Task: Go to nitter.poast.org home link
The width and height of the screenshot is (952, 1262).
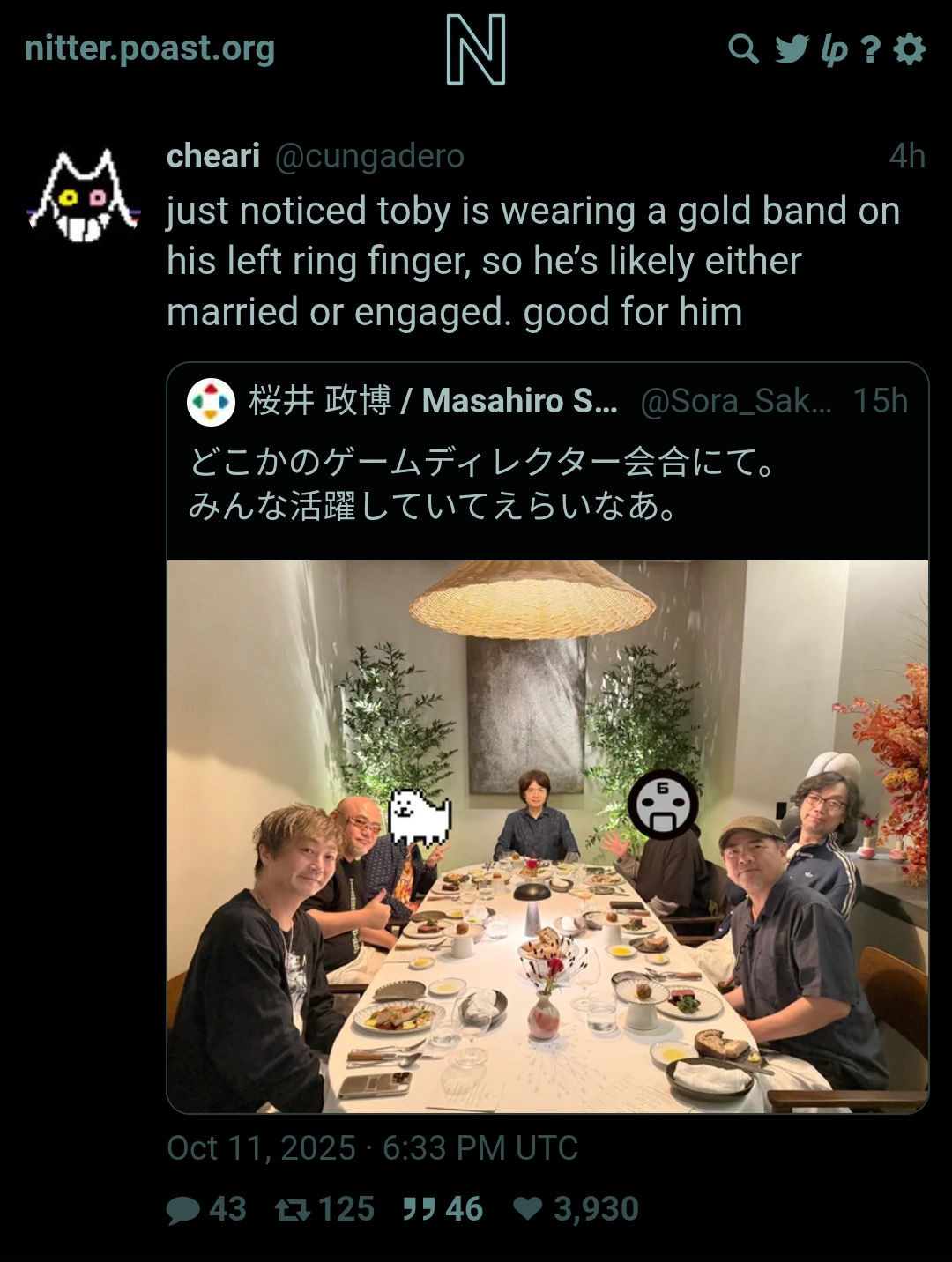Action: [150, 48]
